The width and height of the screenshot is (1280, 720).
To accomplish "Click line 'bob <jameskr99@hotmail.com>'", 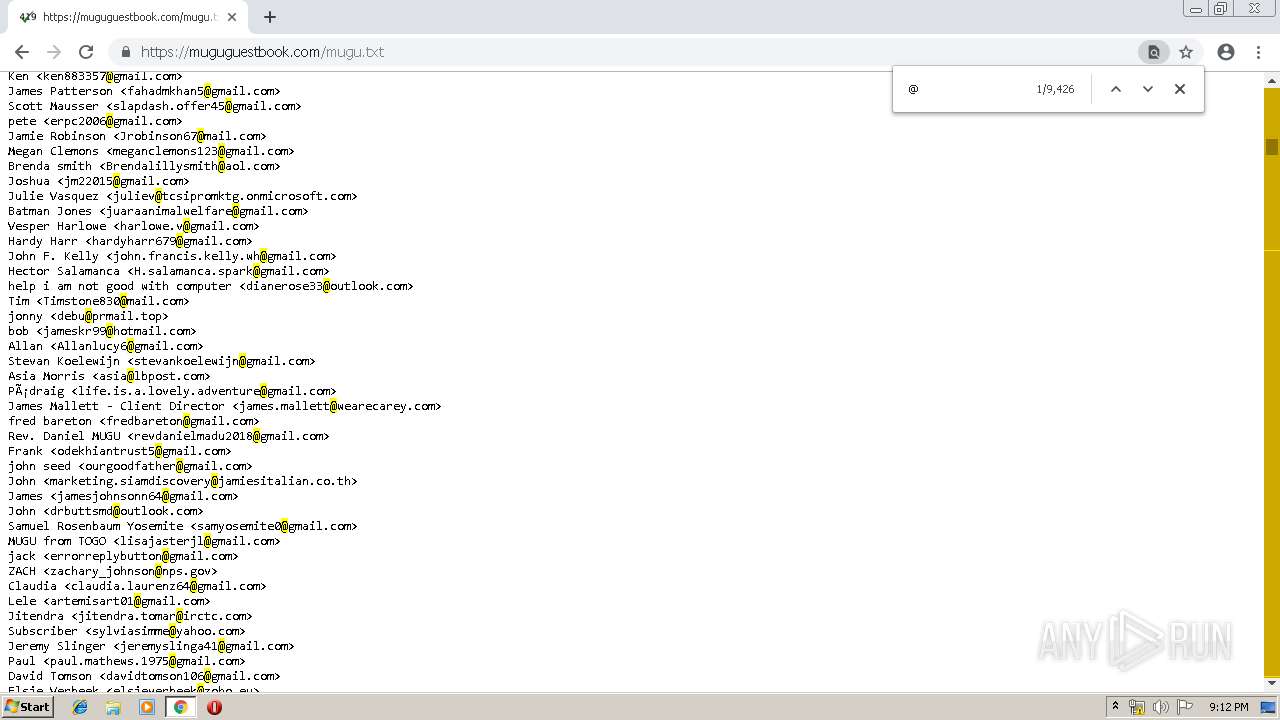I will click(x=102, y=331).
